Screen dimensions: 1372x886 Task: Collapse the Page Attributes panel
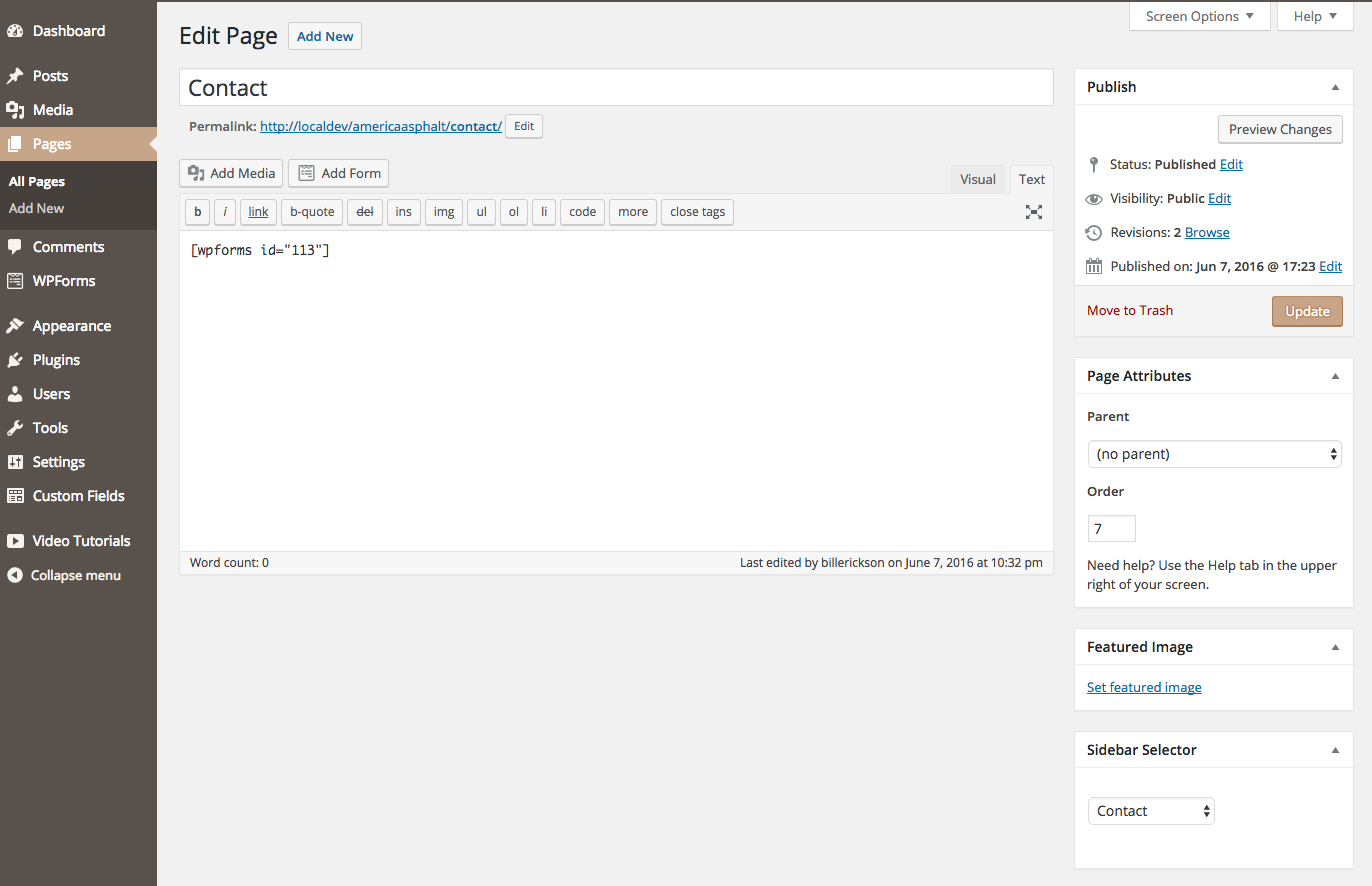(1335, 376)
